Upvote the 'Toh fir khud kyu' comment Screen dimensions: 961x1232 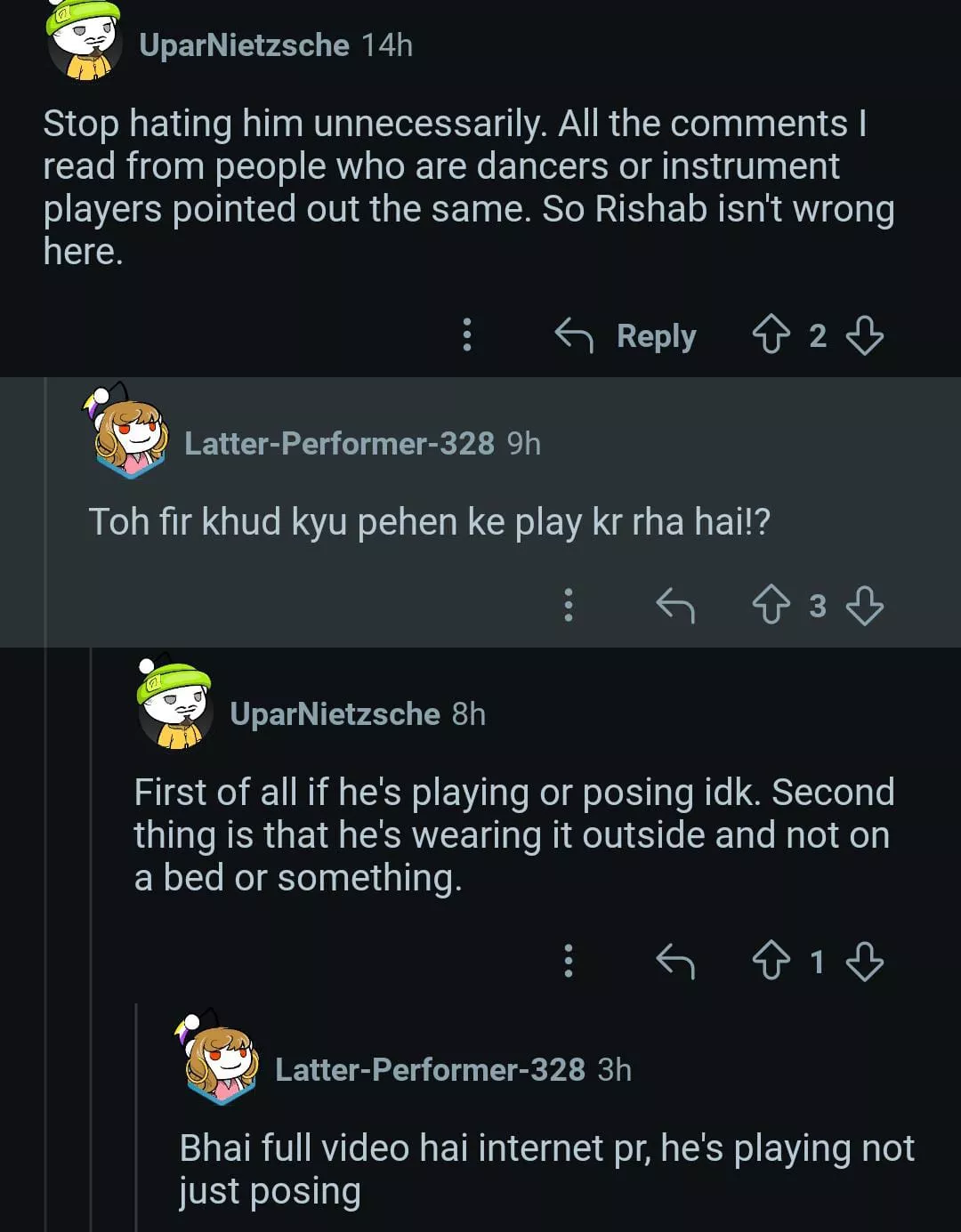click(x=771, y=606)
